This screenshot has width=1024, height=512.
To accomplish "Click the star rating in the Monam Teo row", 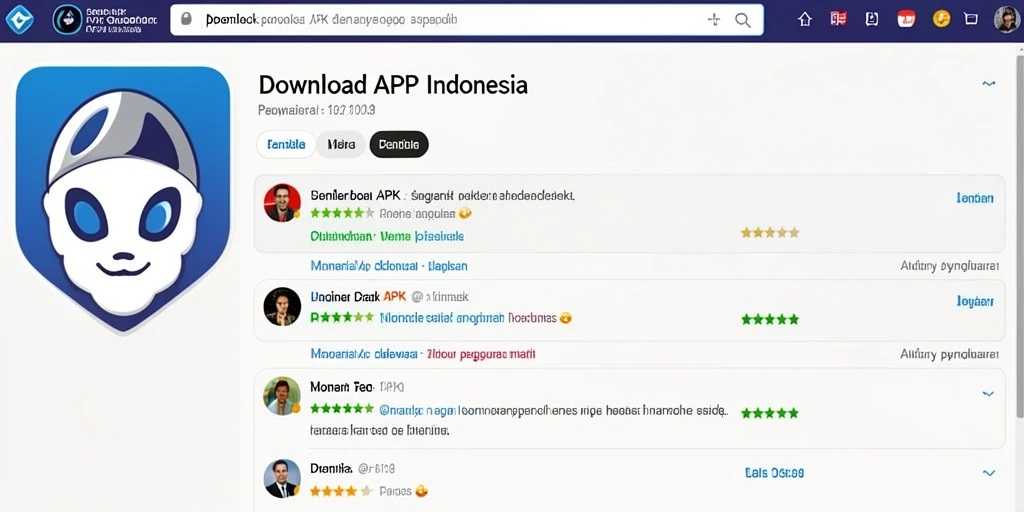I will coord(342,409).
